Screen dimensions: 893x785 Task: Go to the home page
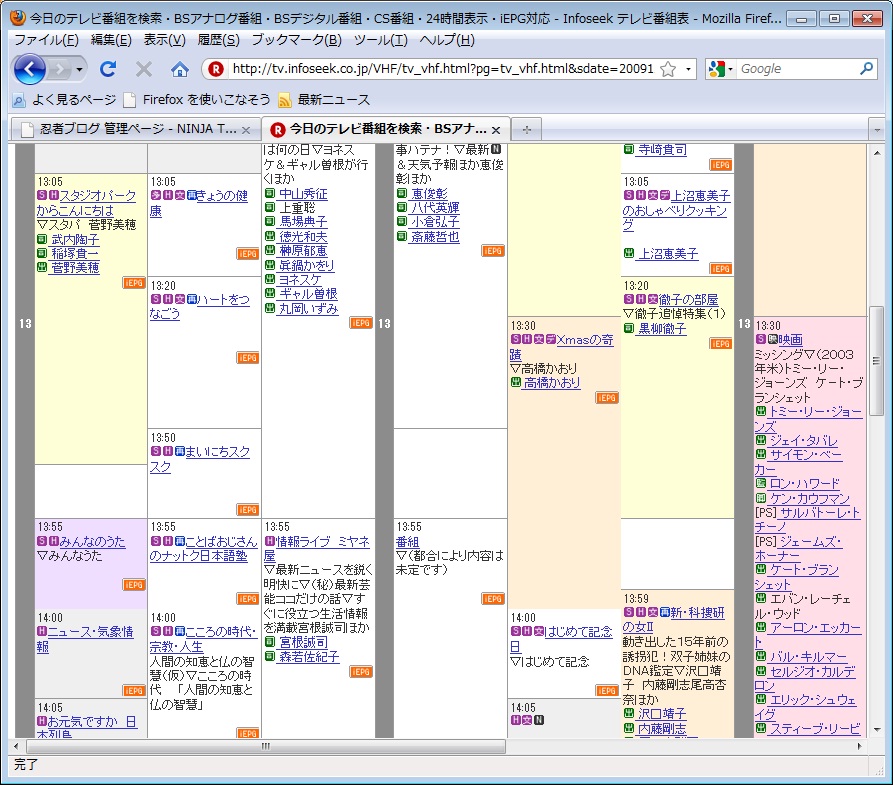click(180, 69)
